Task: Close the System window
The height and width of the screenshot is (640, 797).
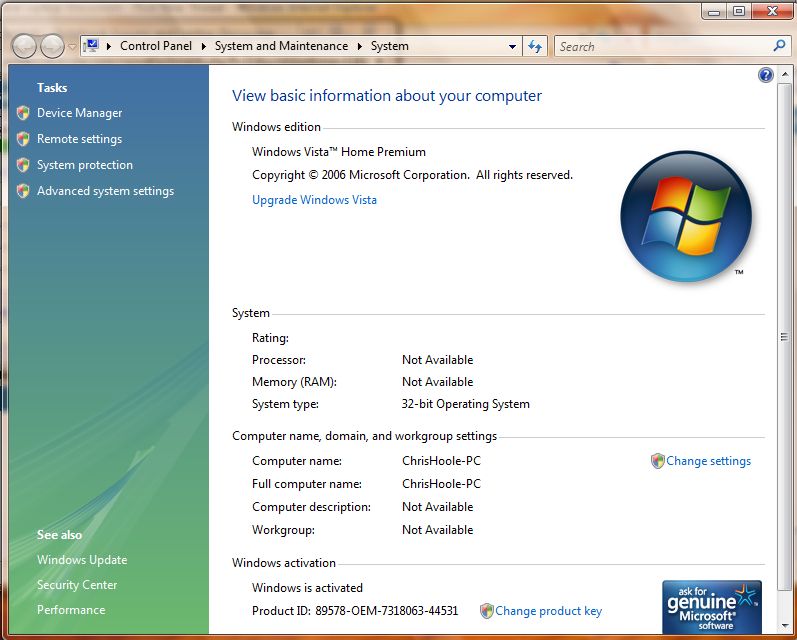Action: (x=772, y=11)
